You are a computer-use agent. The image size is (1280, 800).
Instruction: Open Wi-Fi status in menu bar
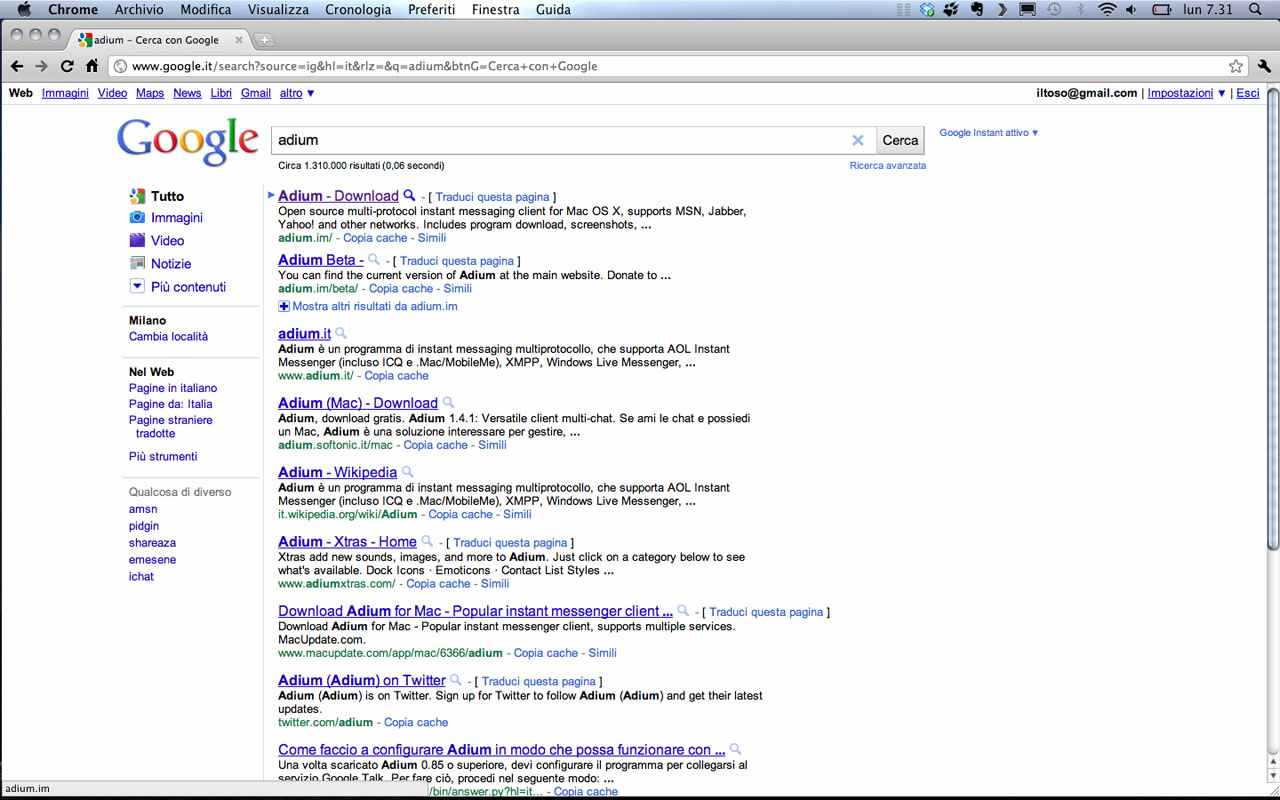[x=1106, y=9]
